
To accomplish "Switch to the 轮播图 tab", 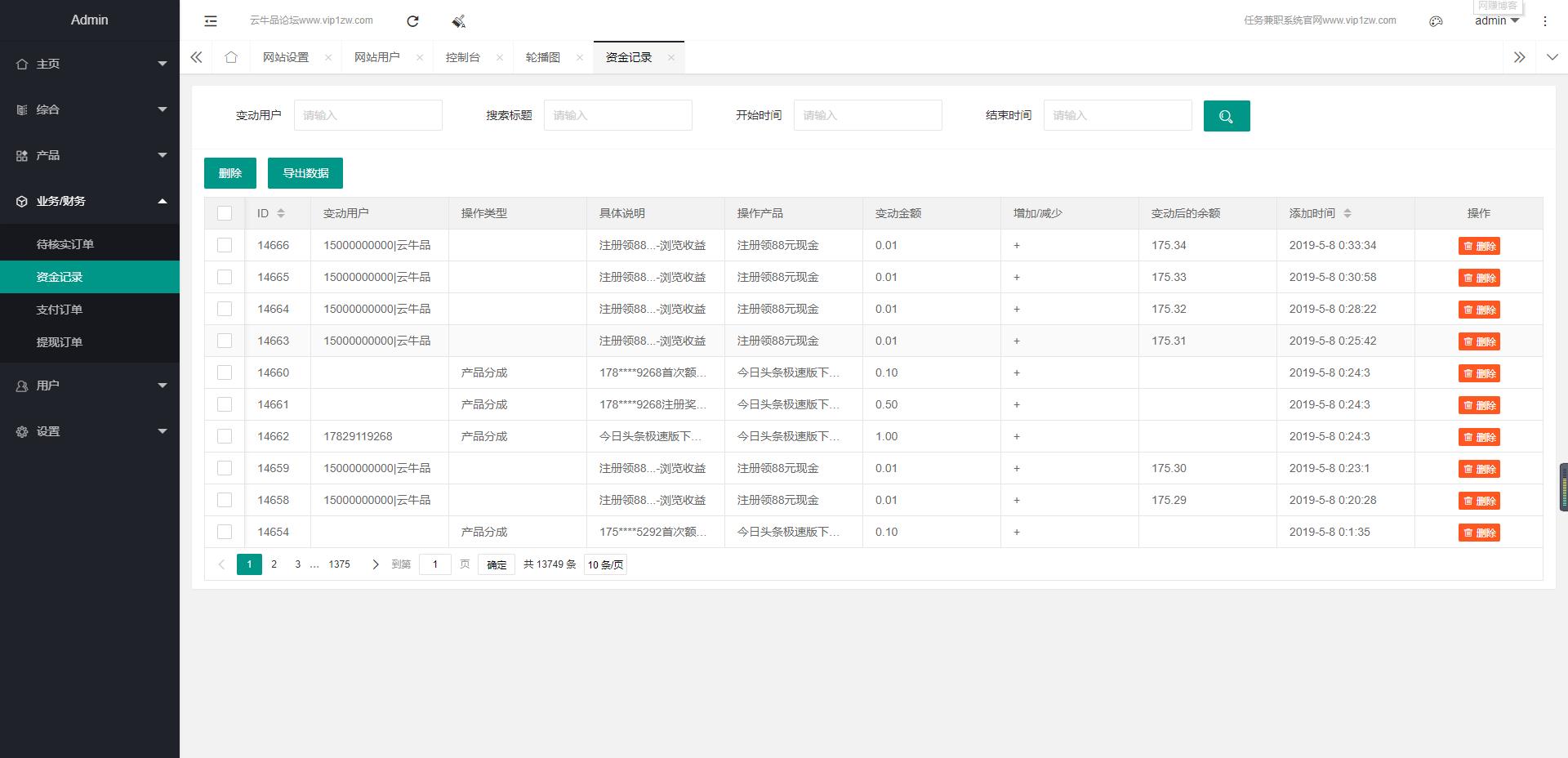I will pyautogui.click(x=543, y=57).
